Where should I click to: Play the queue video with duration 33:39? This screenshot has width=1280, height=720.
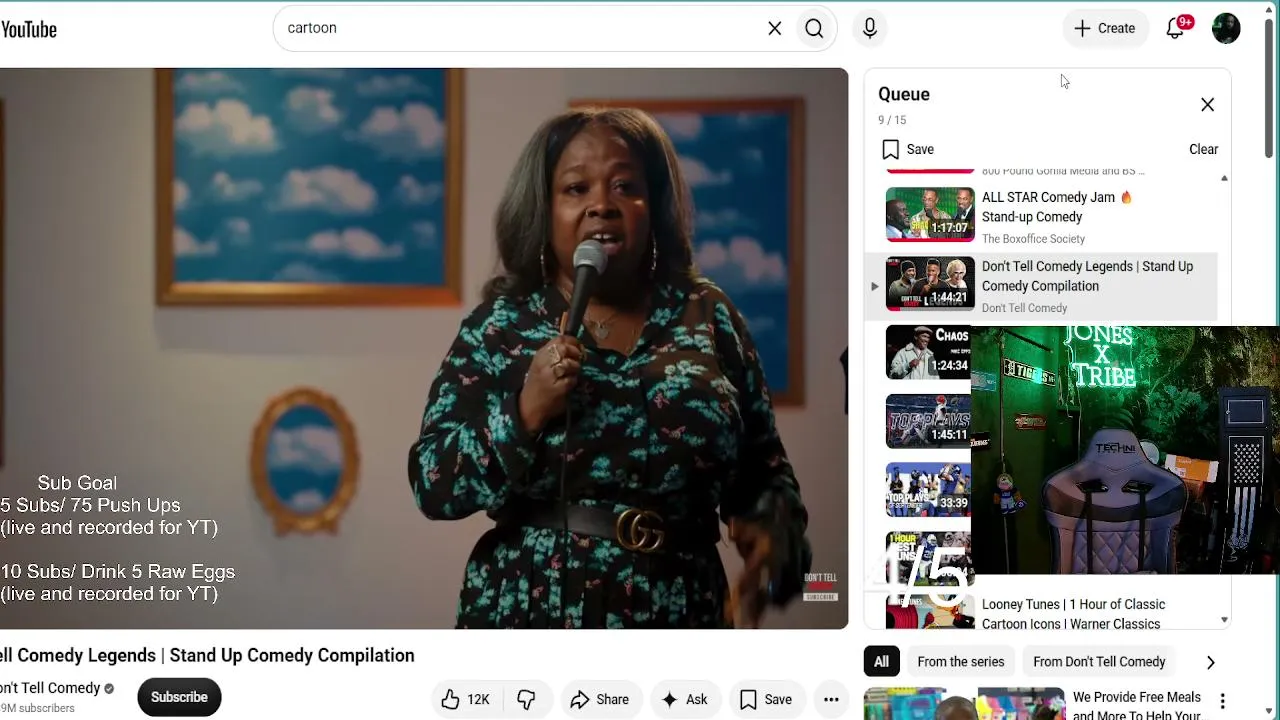click(x=928, y=490)
